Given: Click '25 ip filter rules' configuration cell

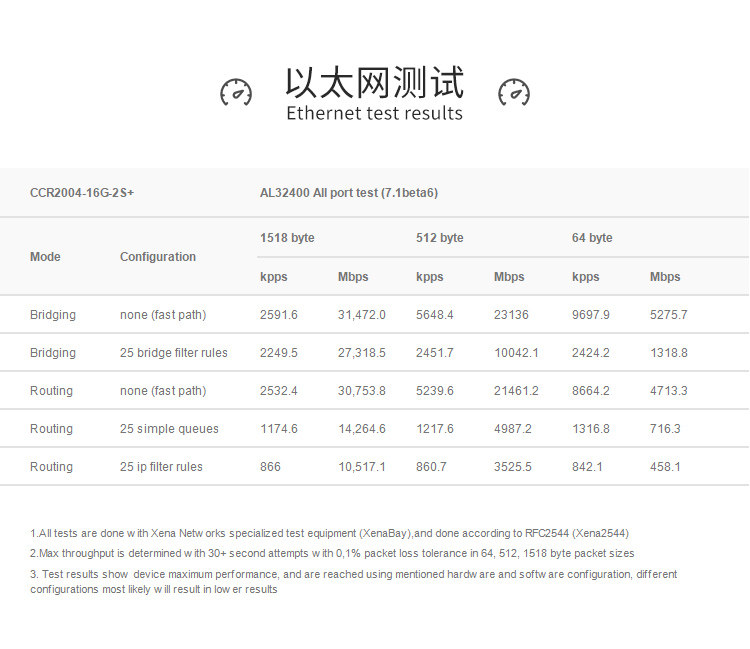Looking at the screenshot, I should 161,467.
